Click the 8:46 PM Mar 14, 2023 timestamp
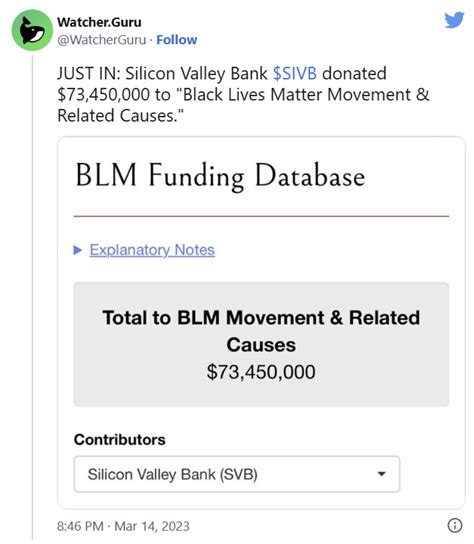474x544 pixels. click(123, 526)
